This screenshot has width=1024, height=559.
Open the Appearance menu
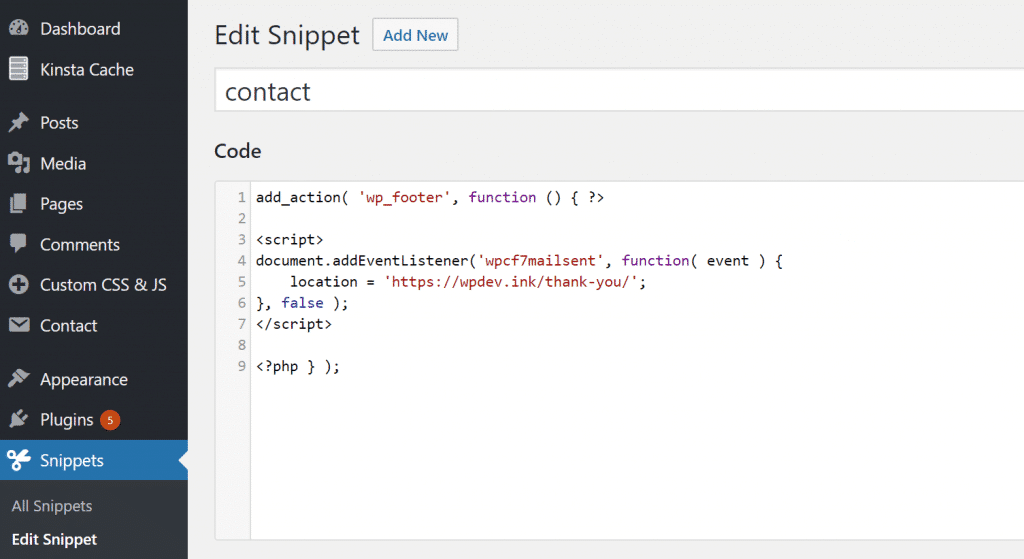click(x=83, y=380)
